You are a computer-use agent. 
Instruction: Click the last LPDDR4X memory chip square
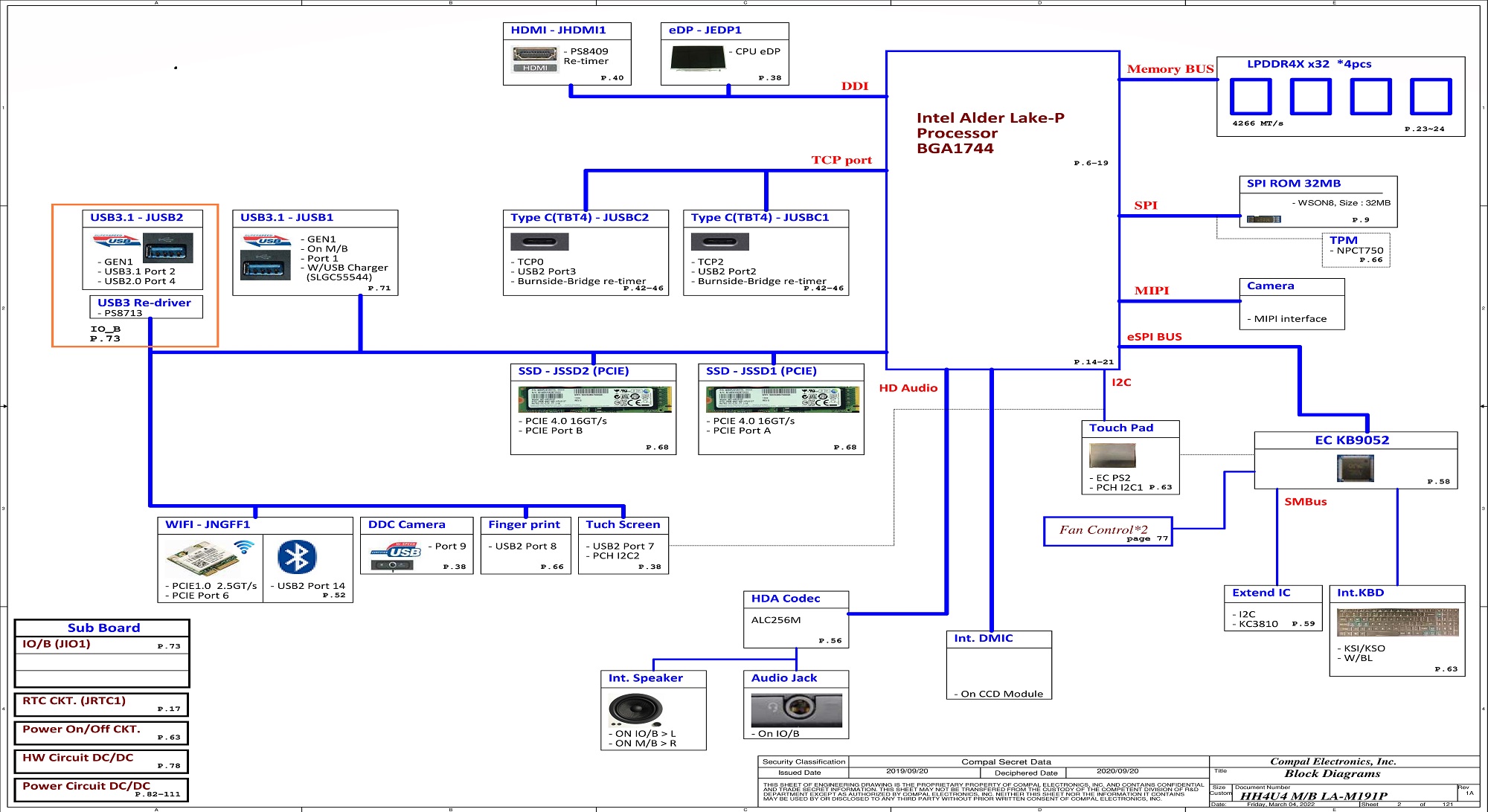1430,97
